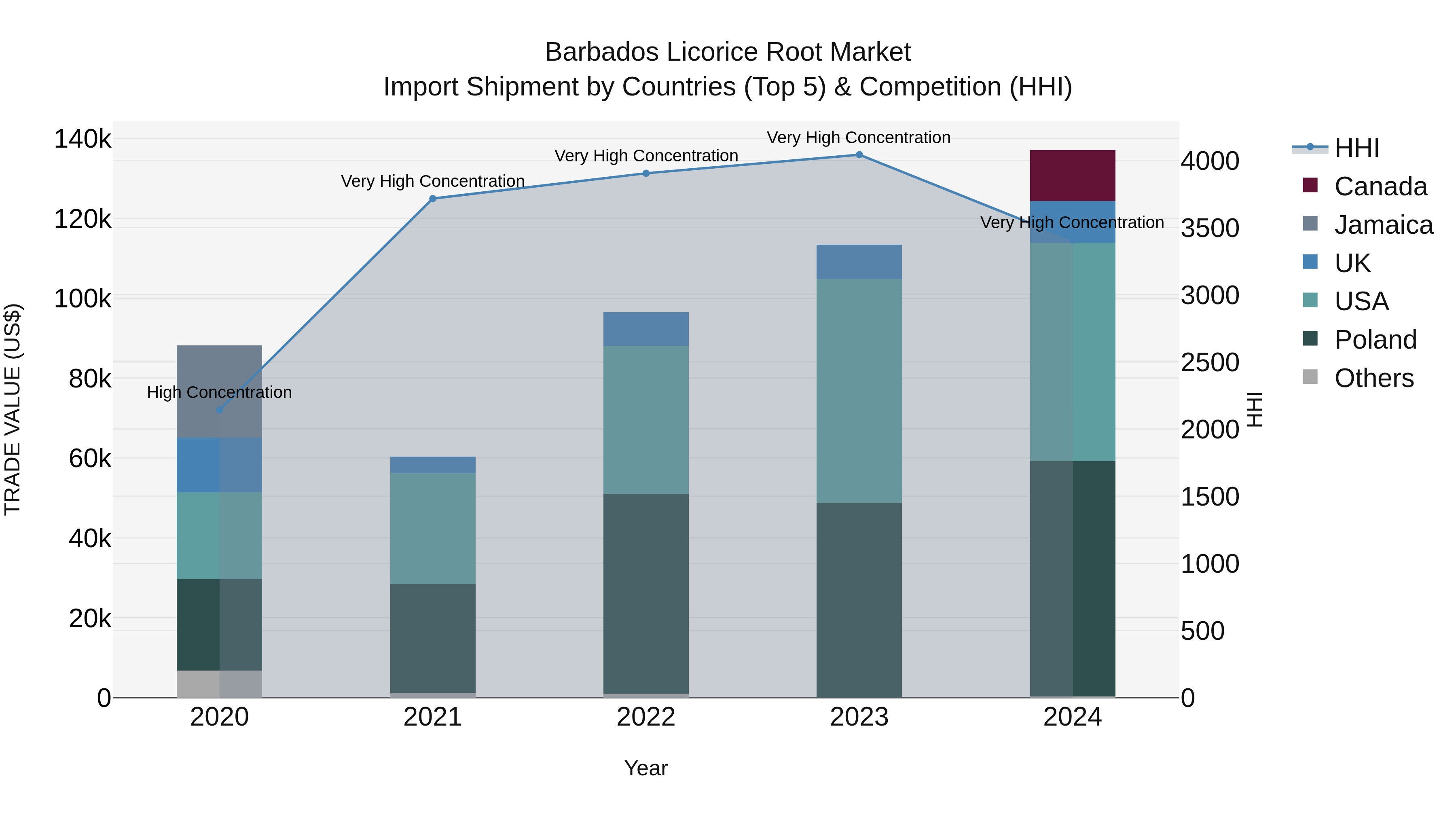Click the UK segment of 2023 bar
Viewport: 1456px width, 819px height.
859,262
